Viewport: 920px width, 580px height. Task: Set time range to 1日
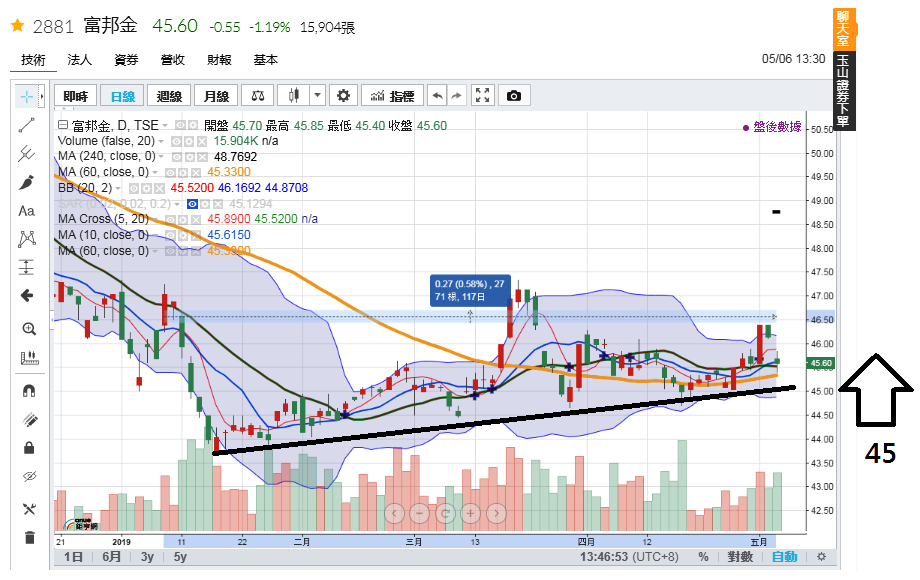(73, 557)
